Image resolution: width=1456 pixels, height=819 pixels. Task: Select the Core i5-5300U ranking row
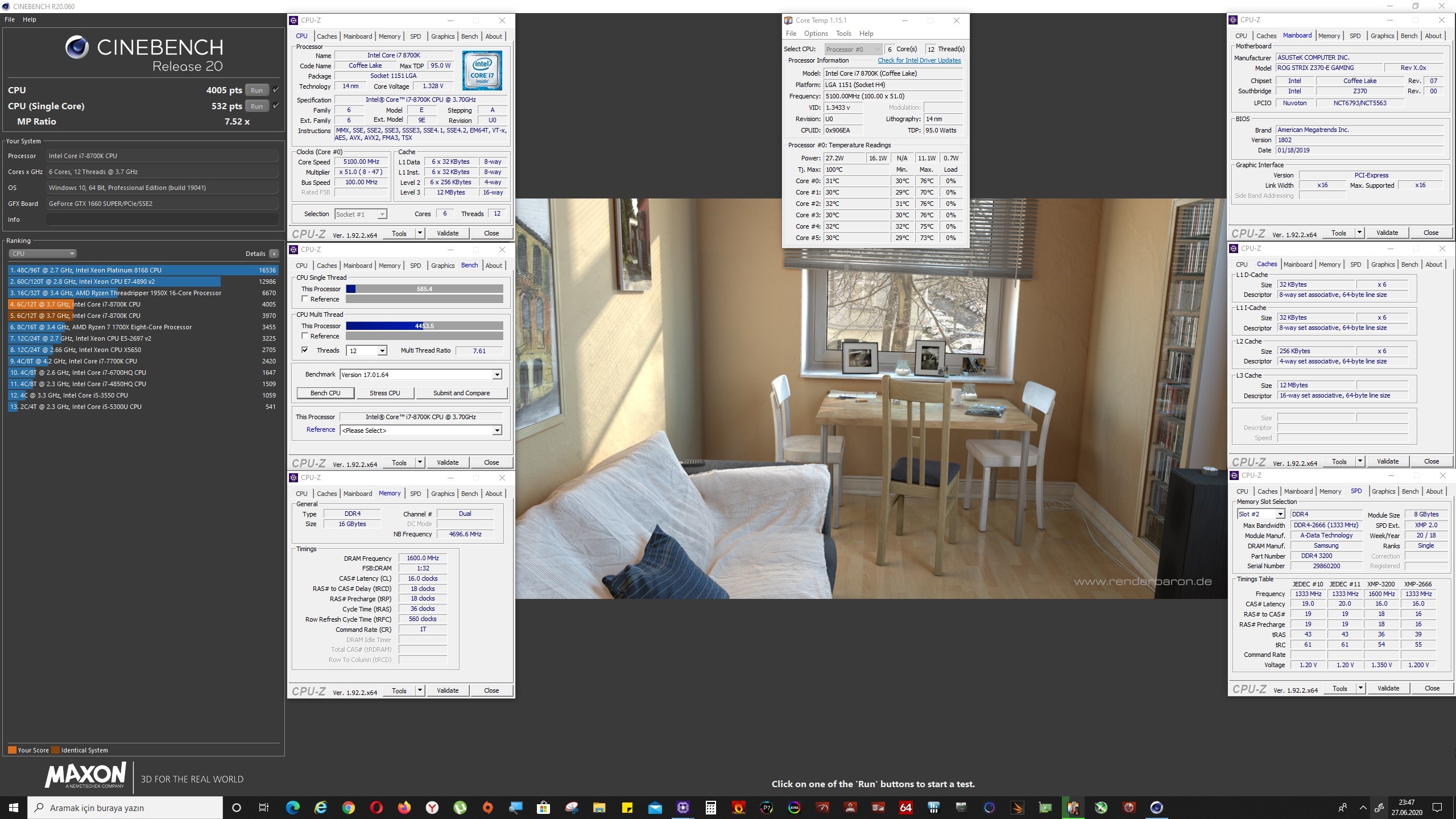click(143, 407)
